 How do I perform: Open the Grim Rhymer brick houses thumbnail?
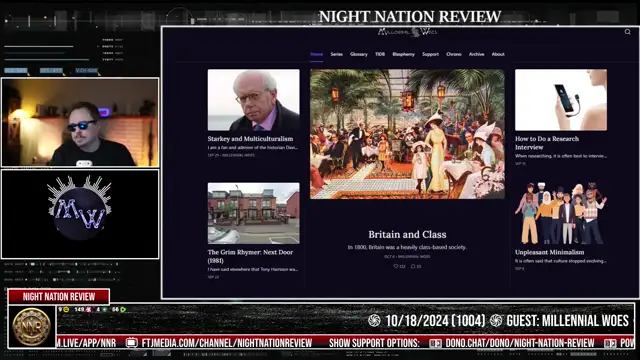(x=253, y=213)
